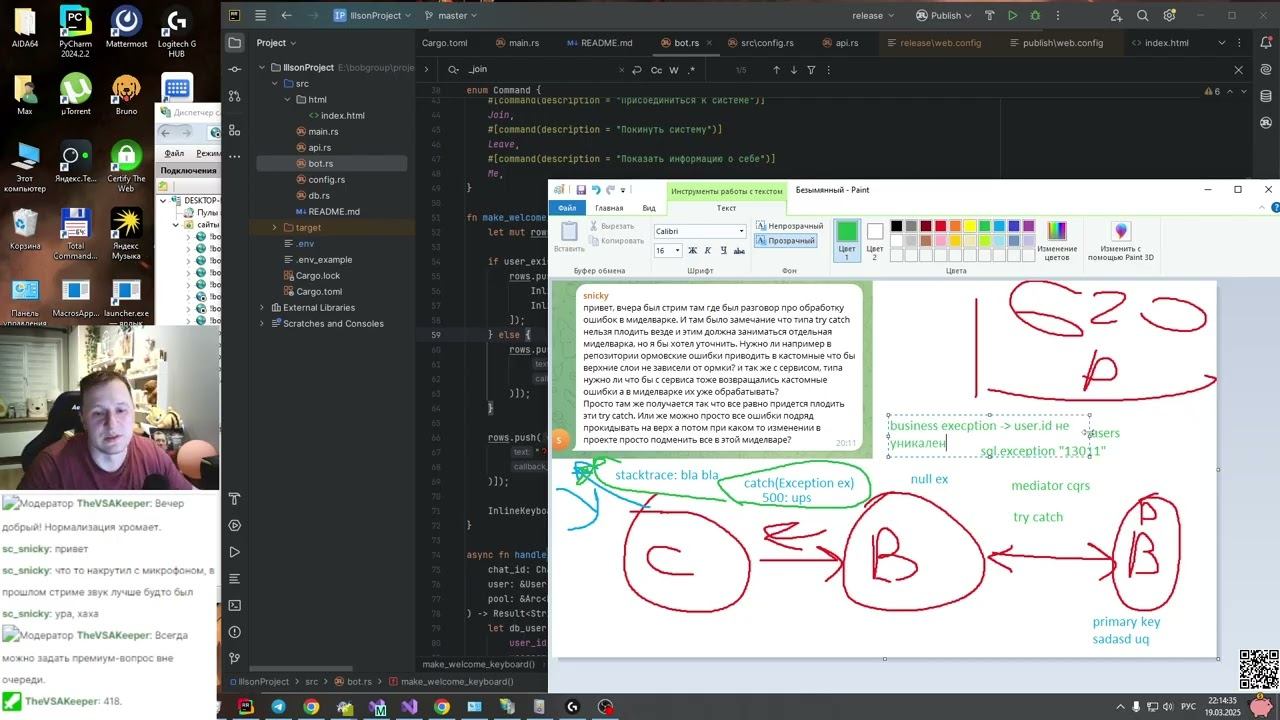The image size is (1280, 720).
Task: Switch to the api.rs editor tab
Action: (x=840, y=43)
